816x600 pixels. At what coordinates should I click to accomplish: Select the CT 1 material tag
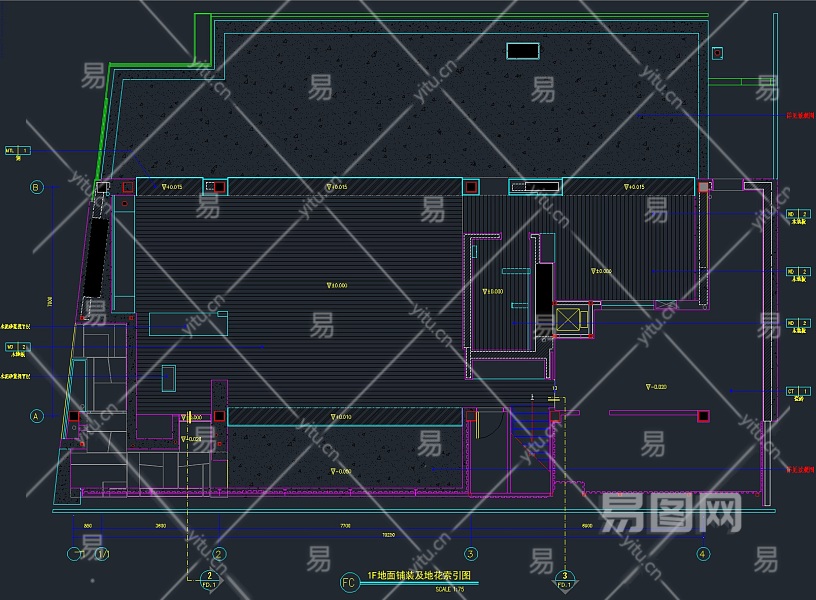pyautogui.click(x=798, y=391)
